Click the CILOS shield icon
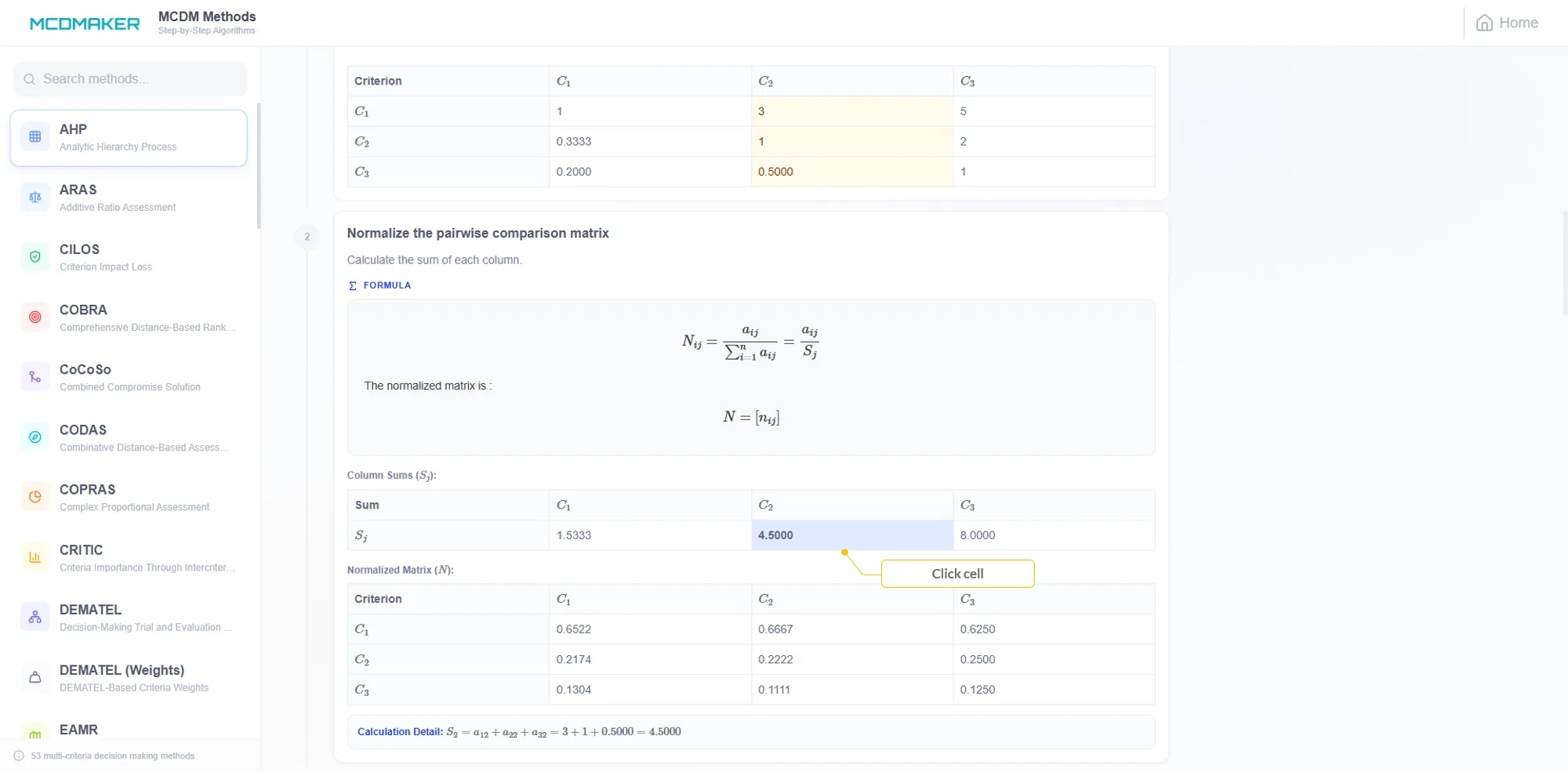Screen dimensions: 1568x772 click(35, 257)
